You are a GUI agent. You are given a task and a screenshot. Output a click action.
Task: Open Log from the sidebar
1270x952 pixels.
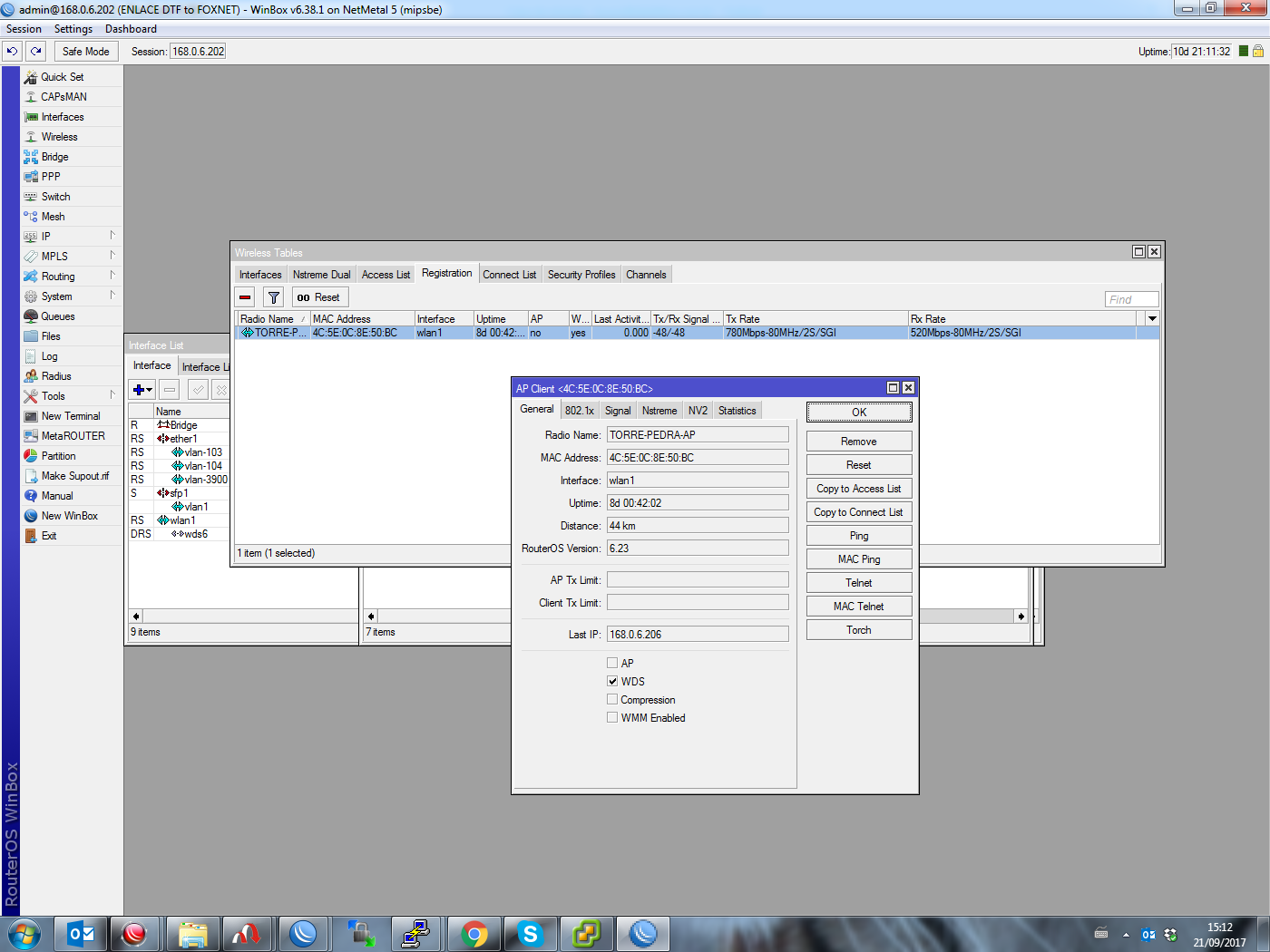point(49,356)
